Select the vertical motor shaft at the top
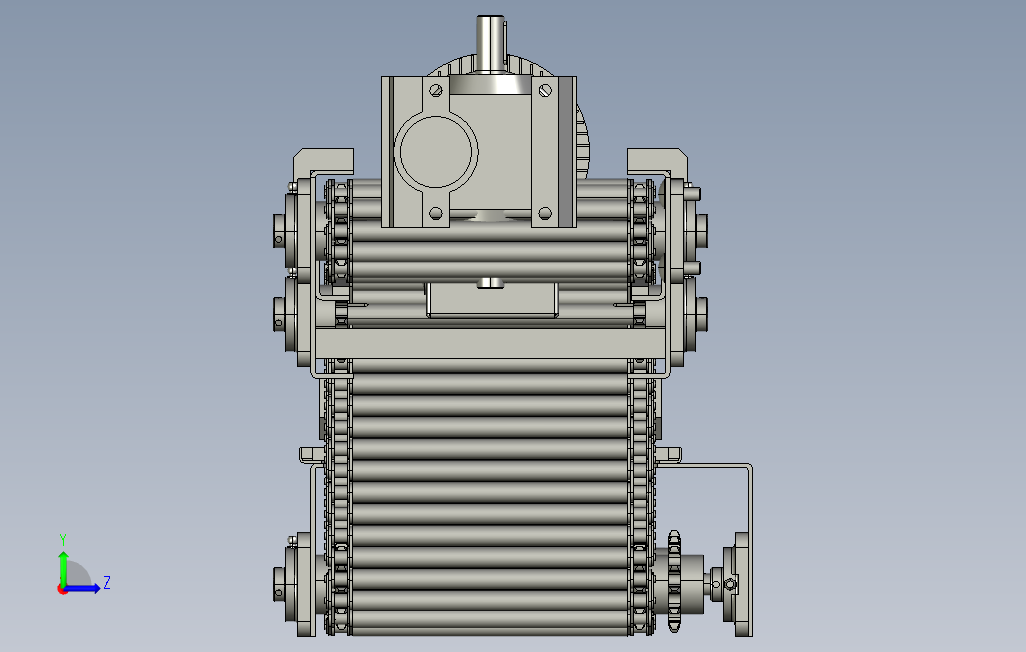This screenshot has width=1026, height=652. click(491, 43)
